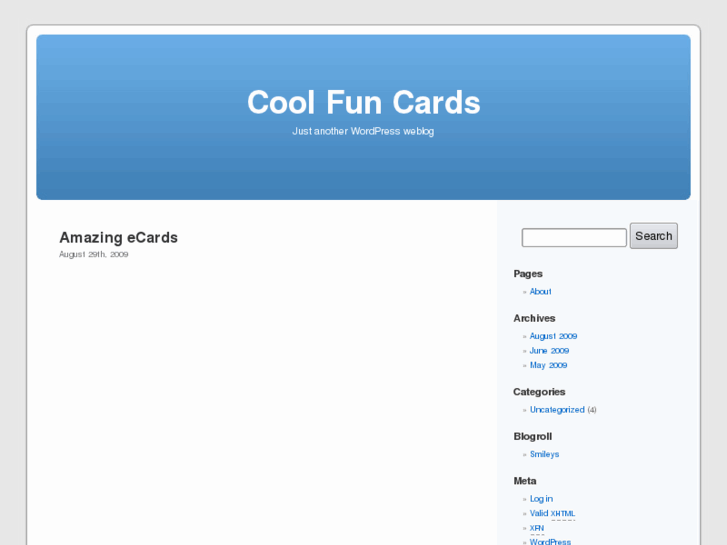Image resolution: width=727 pixels, height=545 pixels.
Task: Open the Cool Fun Cards site title
Action: tap(364, 103)
